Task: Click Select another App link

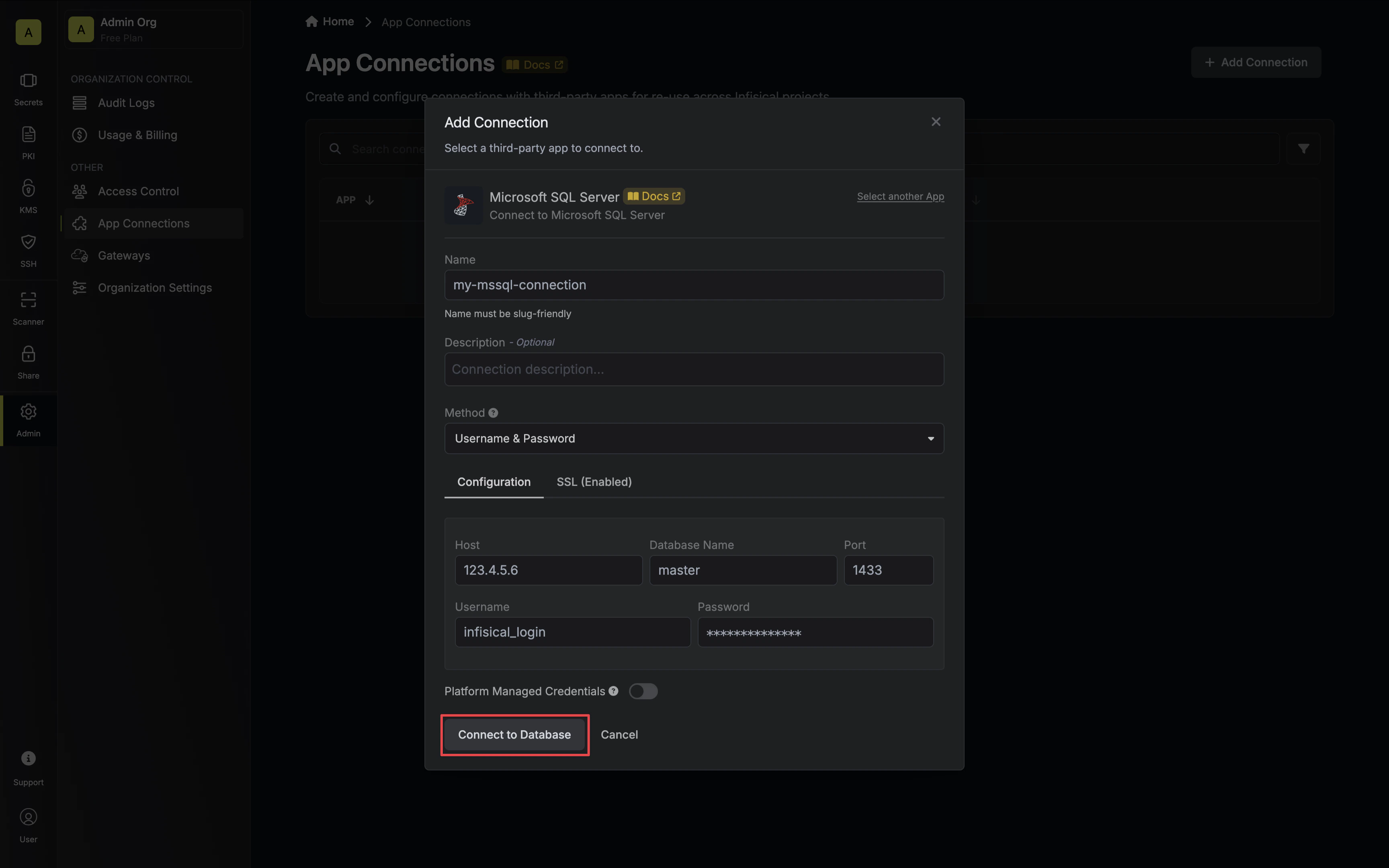Action: [x=901, y=197]
